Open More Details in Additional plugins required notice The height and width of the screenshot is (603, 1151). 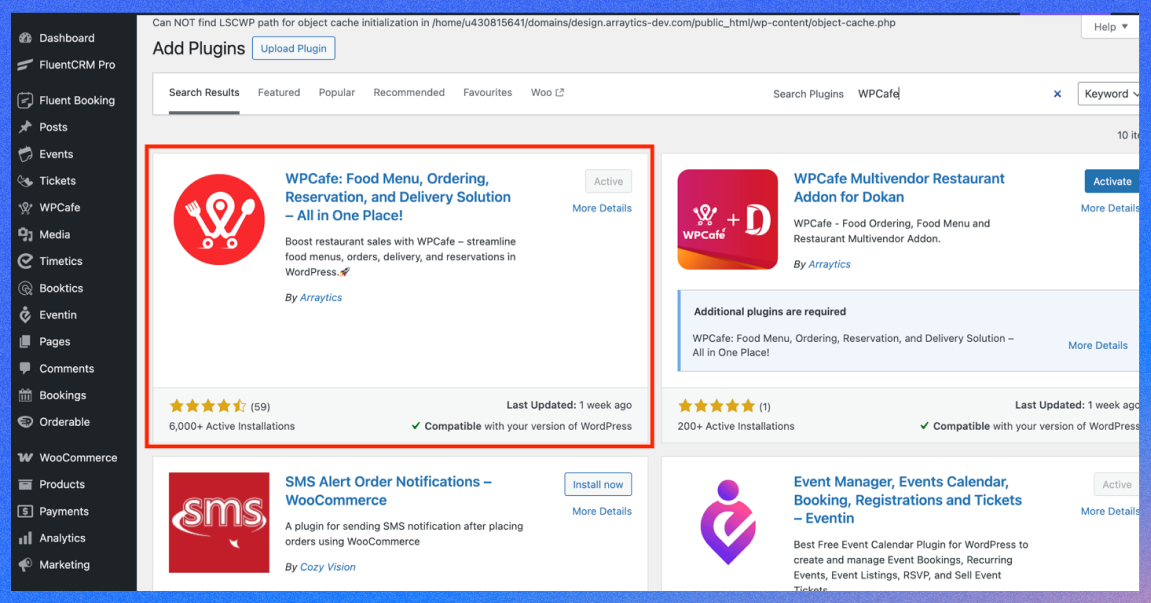(x=1097, y=345)
